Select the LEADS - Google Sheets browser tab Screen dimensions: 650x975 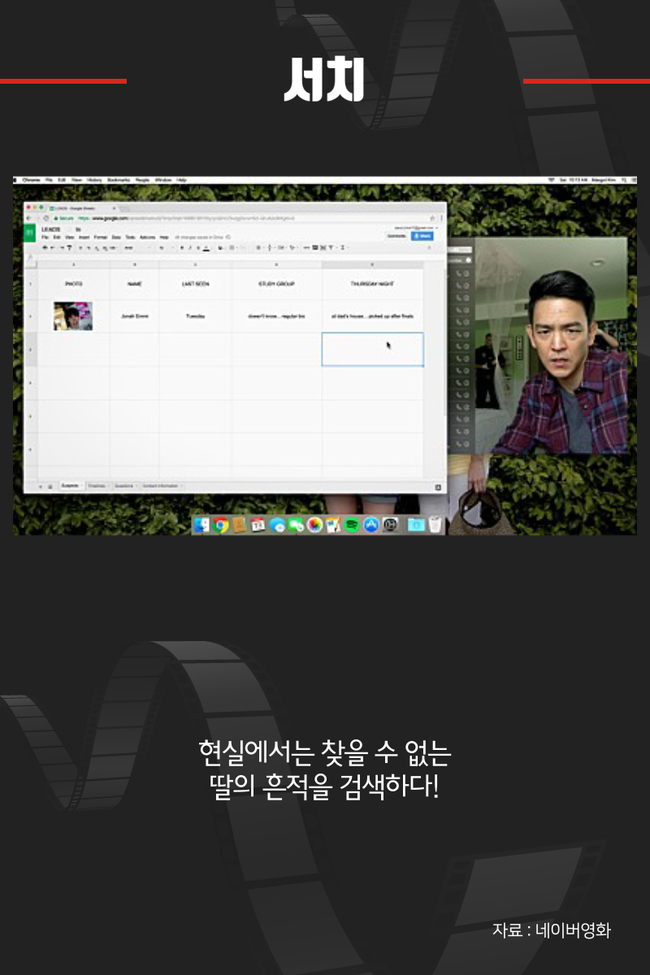[81, 208]
